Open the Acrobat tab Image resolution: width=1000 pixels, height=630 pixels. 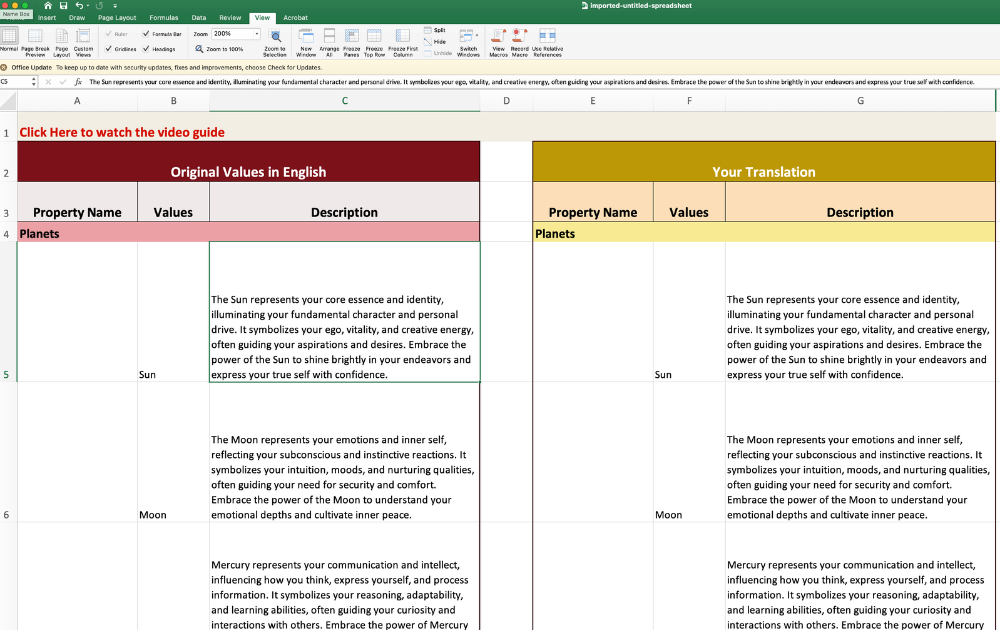[x=295, y=18]
